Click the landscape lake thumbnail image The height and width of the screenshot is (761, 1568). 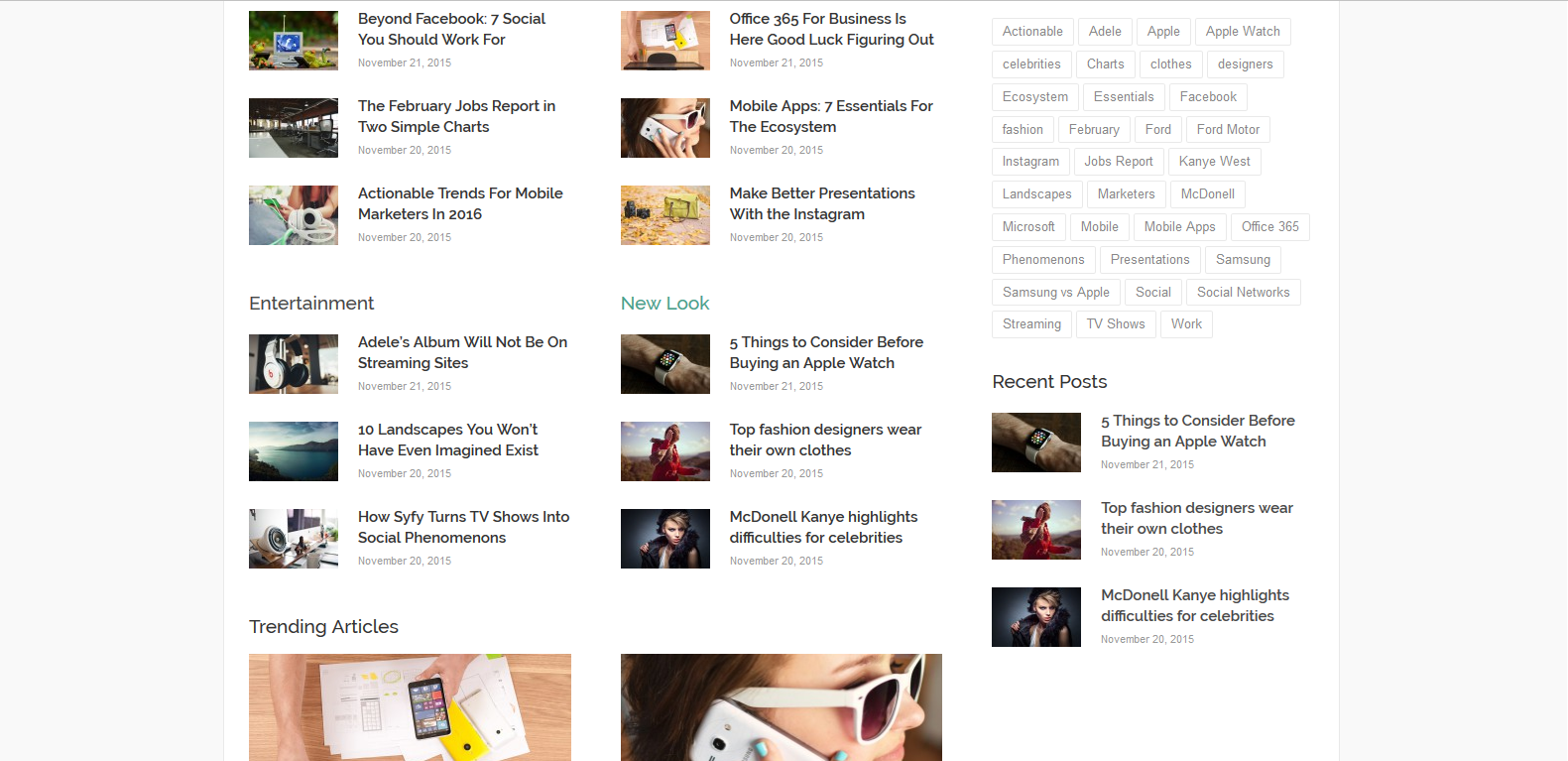294,451
